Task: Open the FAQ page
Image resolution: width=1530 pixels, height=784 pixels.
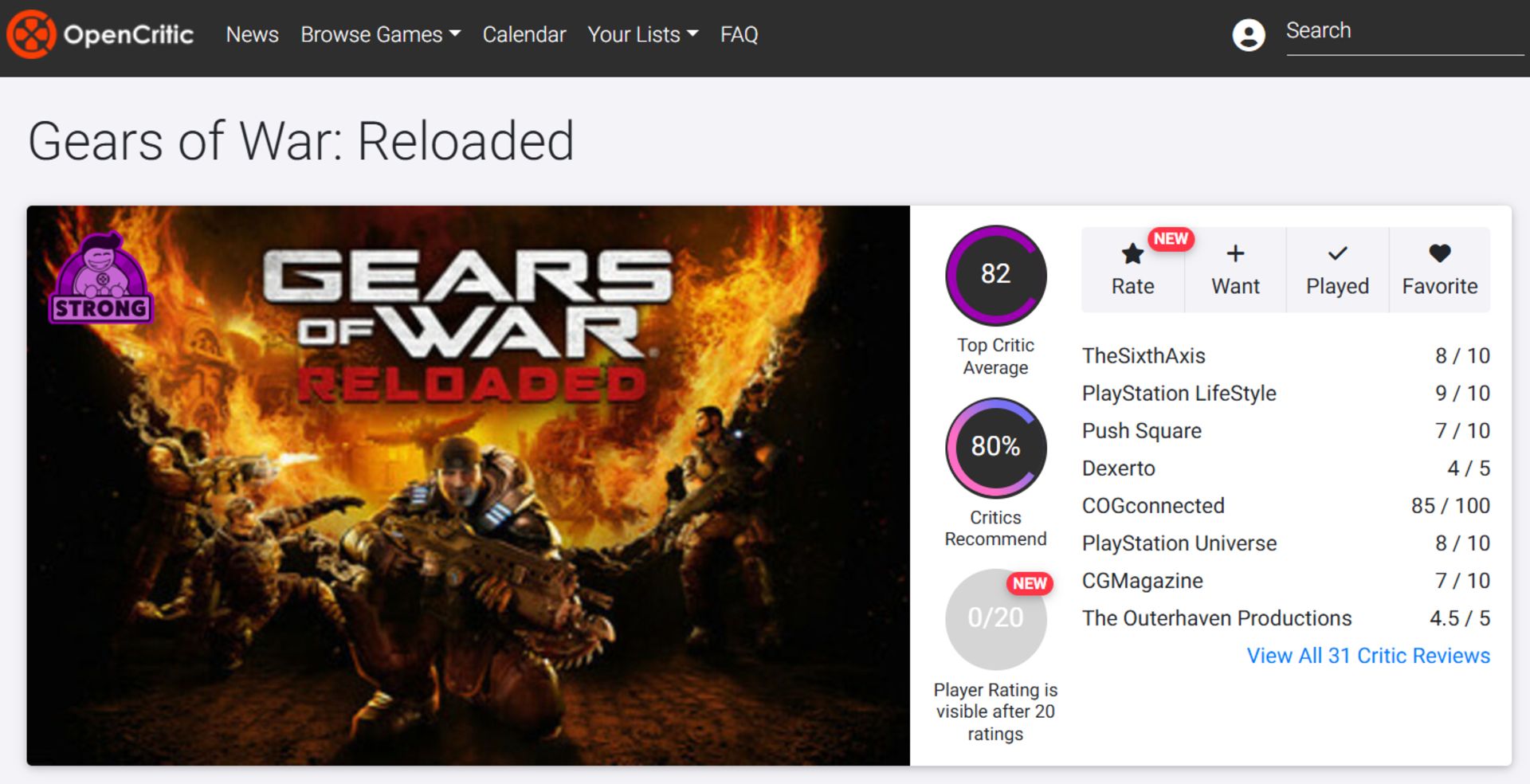Action: coord(739,34)
